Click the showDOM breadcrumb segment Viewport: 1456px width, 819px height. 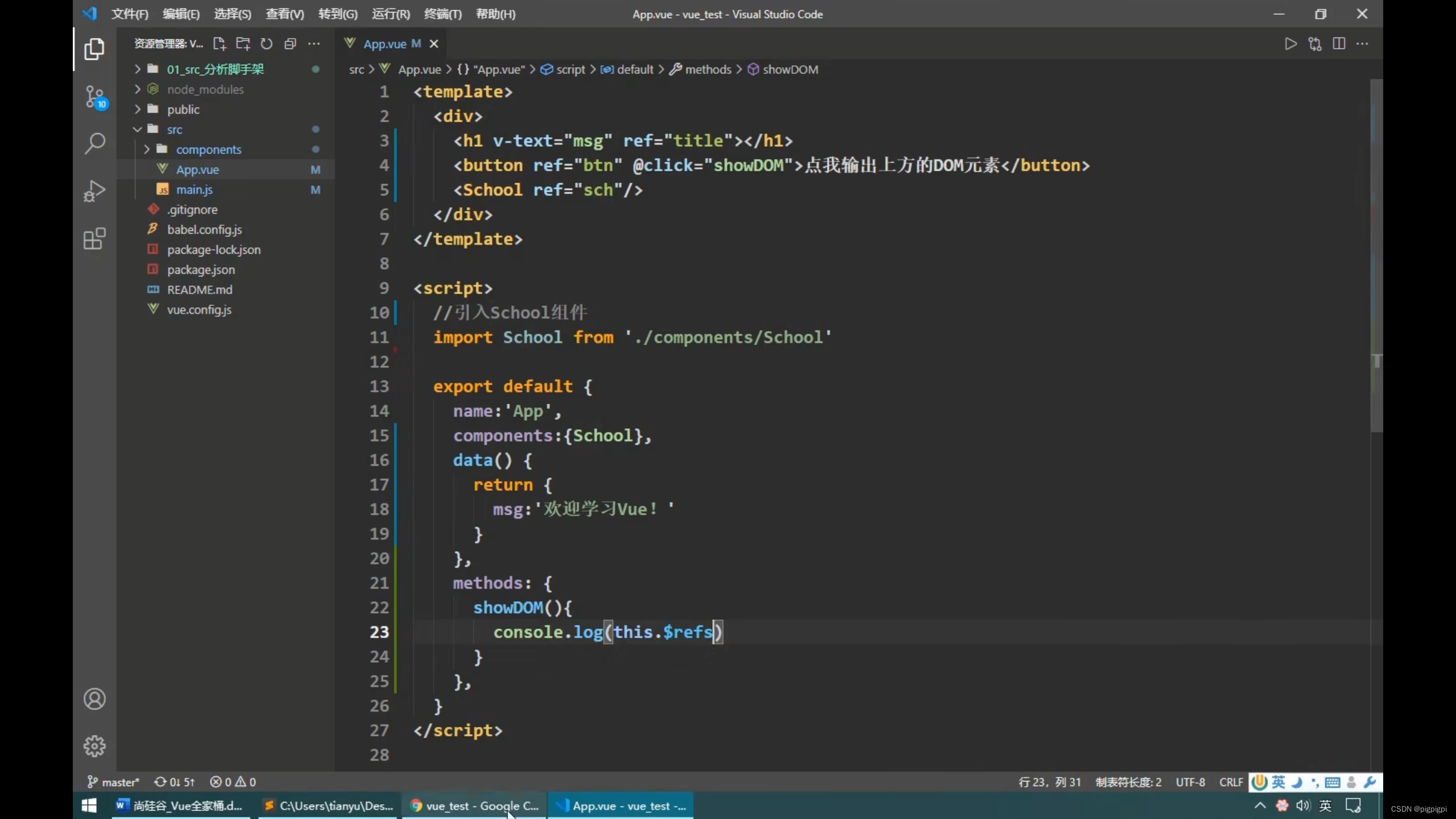783,69
